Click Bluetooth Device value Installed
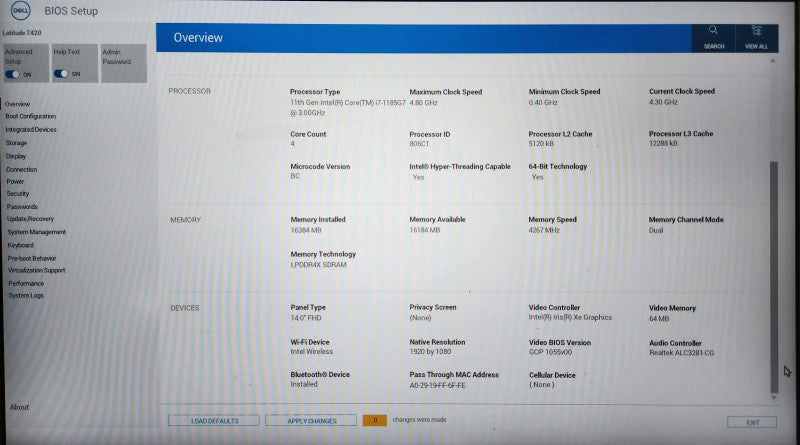800x445 pixels. 304,384
